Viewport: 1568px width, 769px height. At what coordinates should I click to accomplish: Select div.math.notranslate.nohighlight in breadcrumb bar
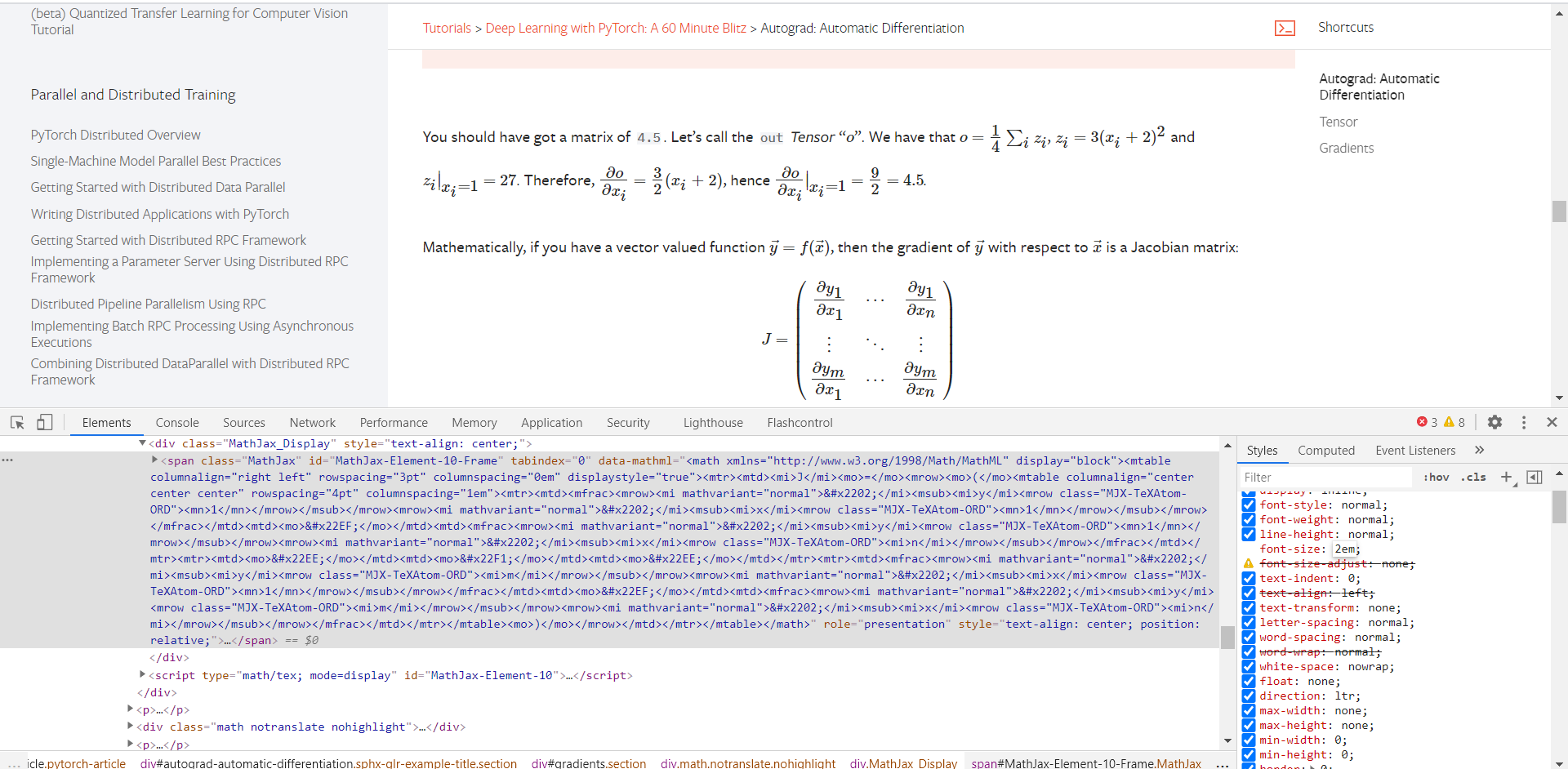748,763
